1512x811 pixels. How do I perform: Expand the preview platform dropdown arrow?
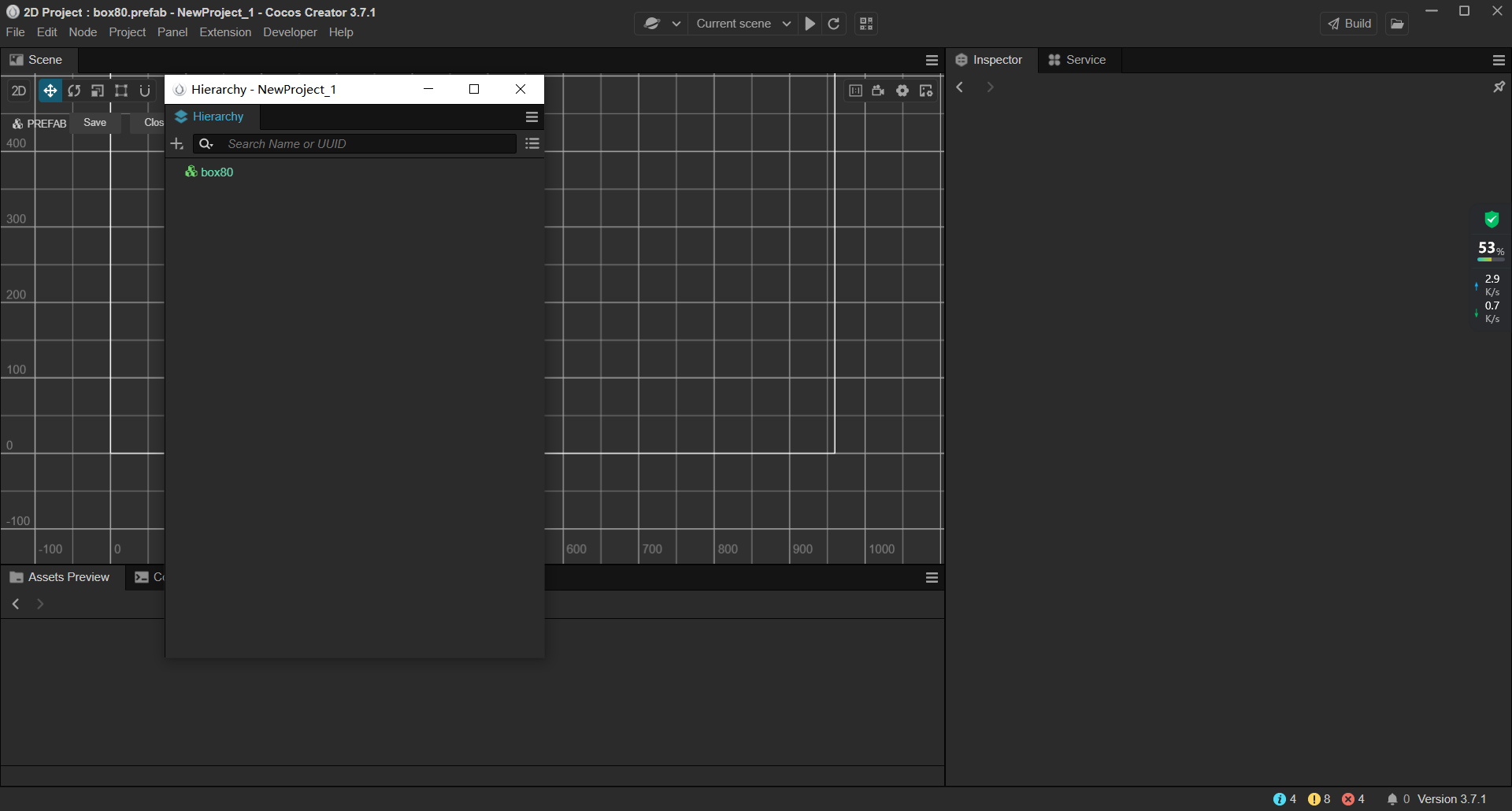coord(676,24)
